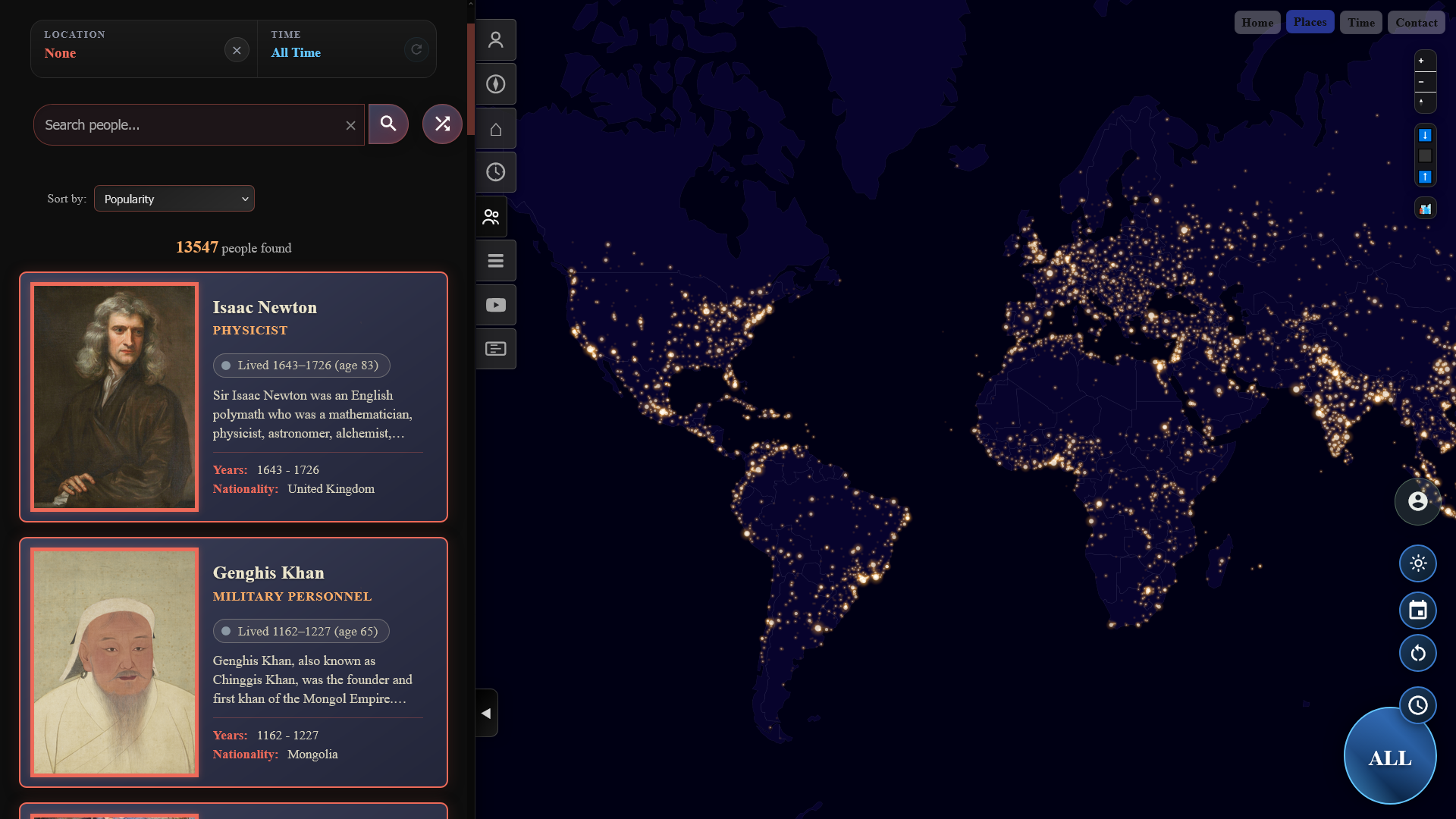Screen dimensions: 1456x819
Task: Open the captions card sidebar icon
Action: coord(496,349)
